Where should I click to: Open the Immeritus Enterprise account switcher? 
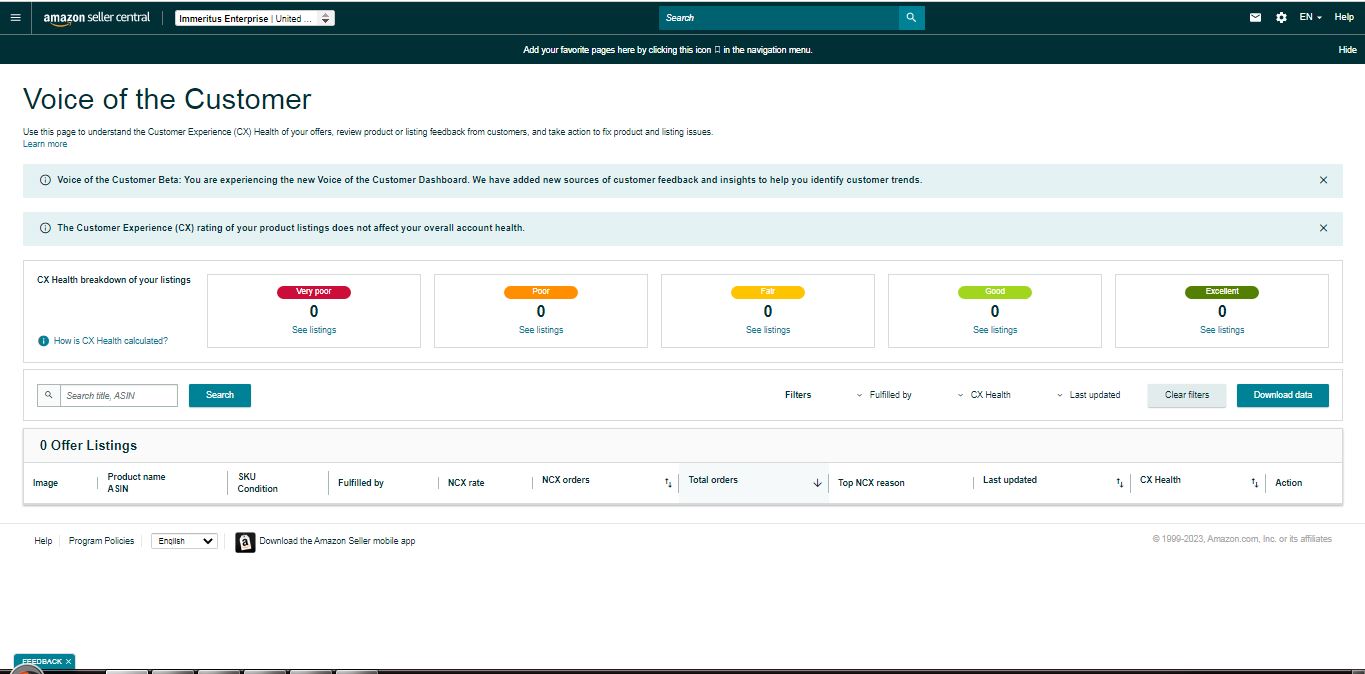(x=255, y=18)
